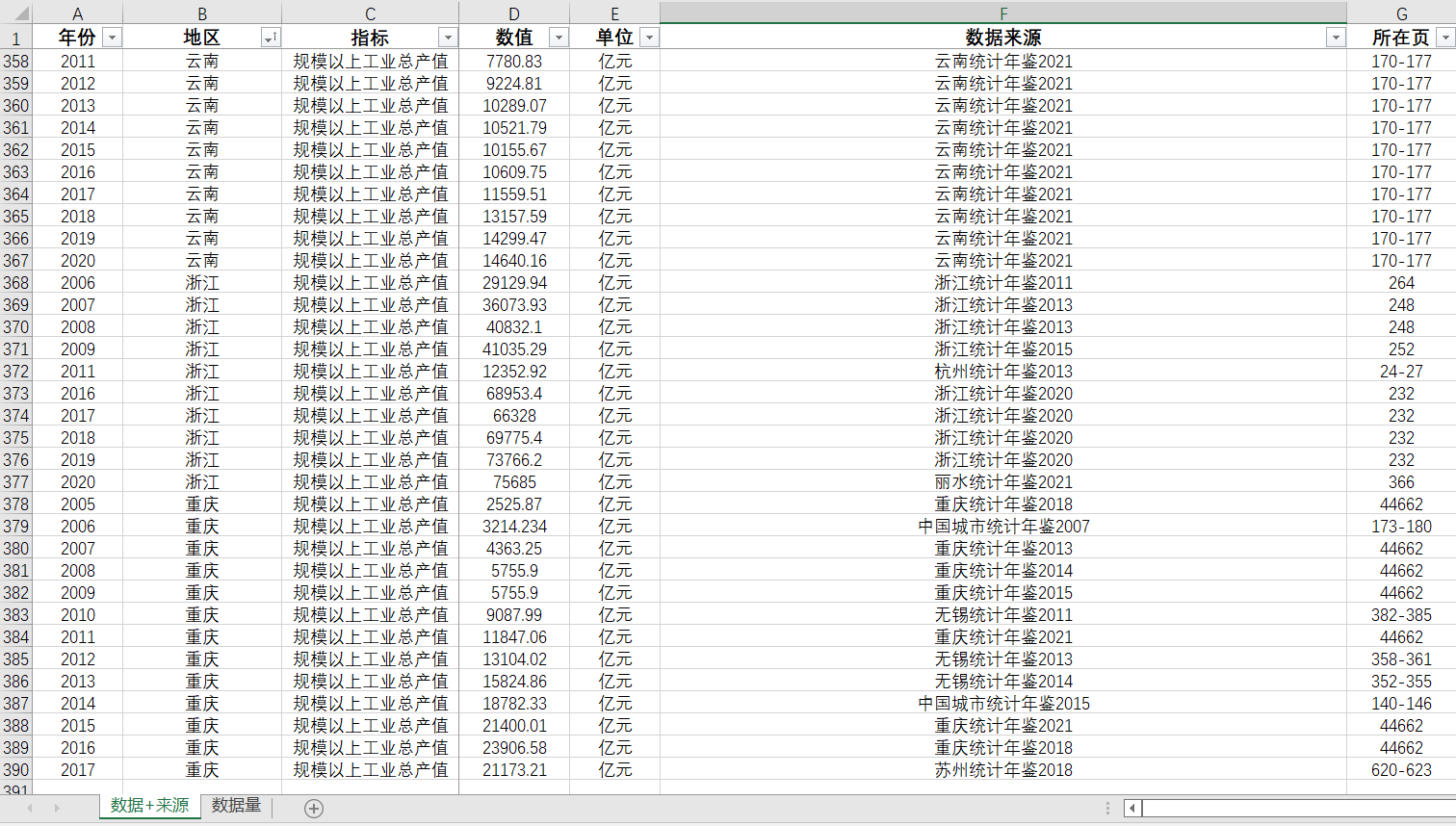Click the 年份 header cell

pyautogui.click(x=78, y=38)
